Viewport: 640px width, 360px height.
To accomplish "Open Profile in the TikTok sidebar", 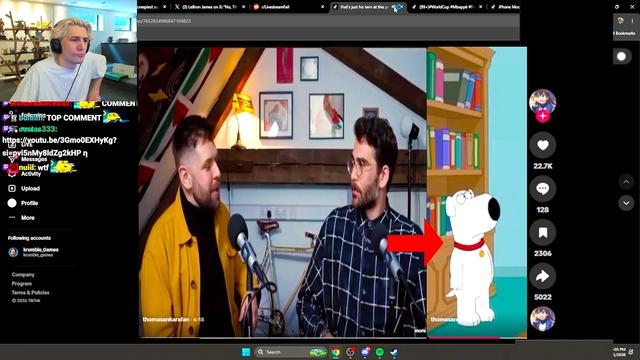I will coord(24,203).
